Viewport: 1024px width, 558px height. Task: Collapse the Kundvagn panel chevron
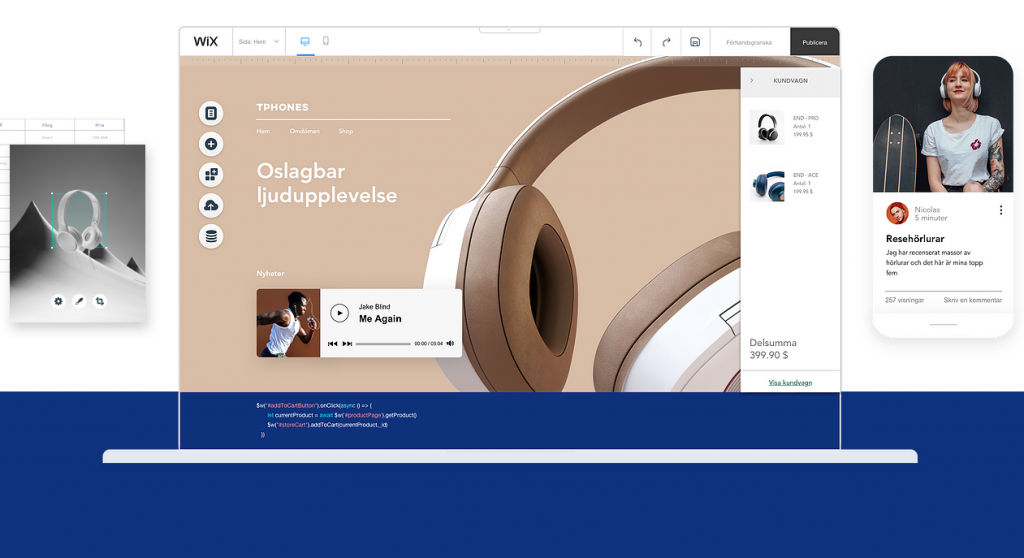pos(752,80)
